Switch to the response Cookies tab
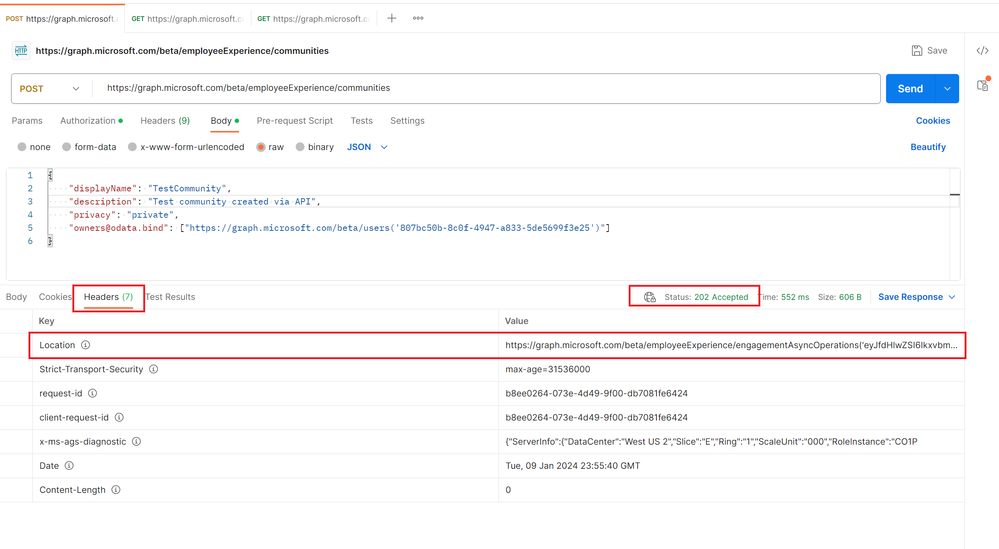Screen dimensions: 999x549 click(55, 297)
